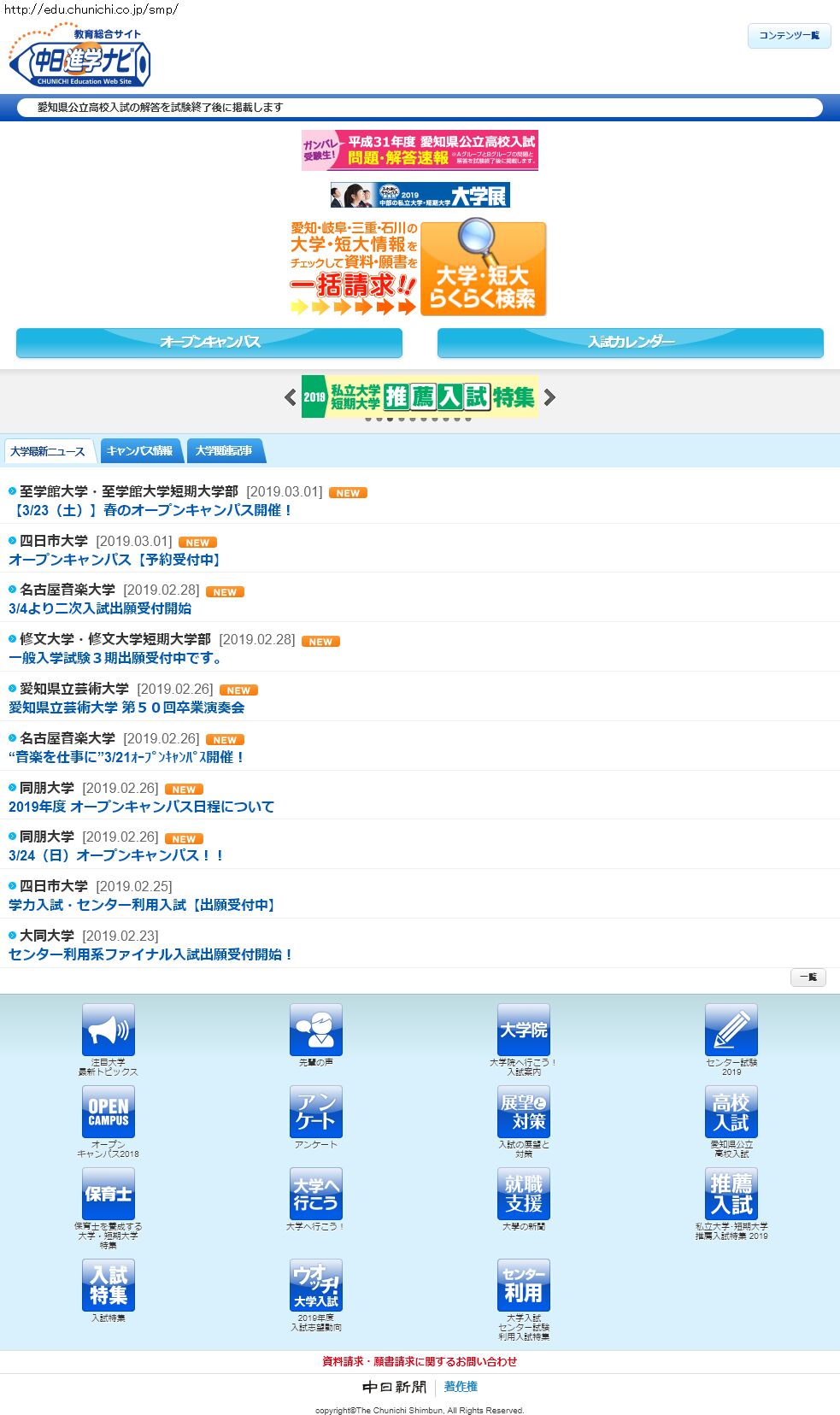
Task: Open the コンテンツ一覧 button
Action: (x=789, y=36)
